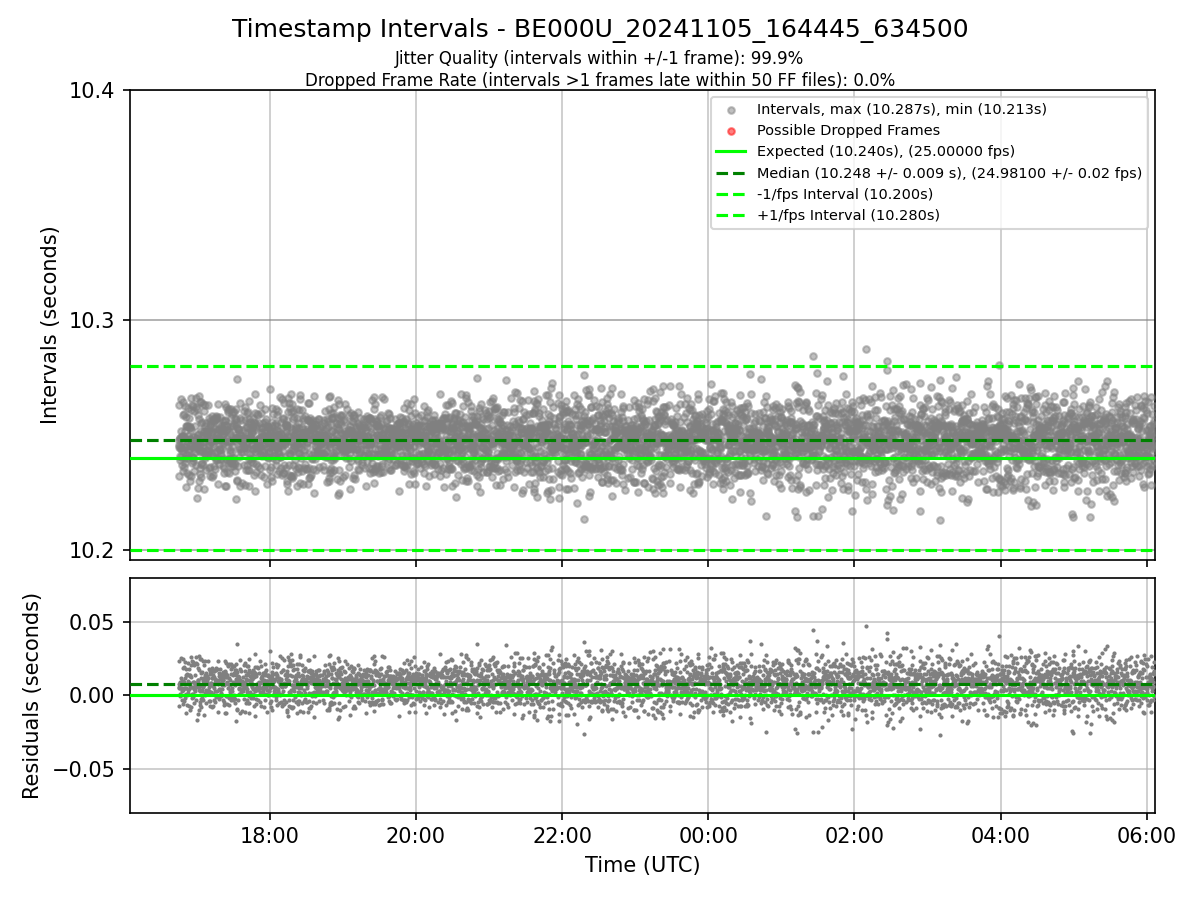Click the red dot marker in legend

click(x=731, y=131)
